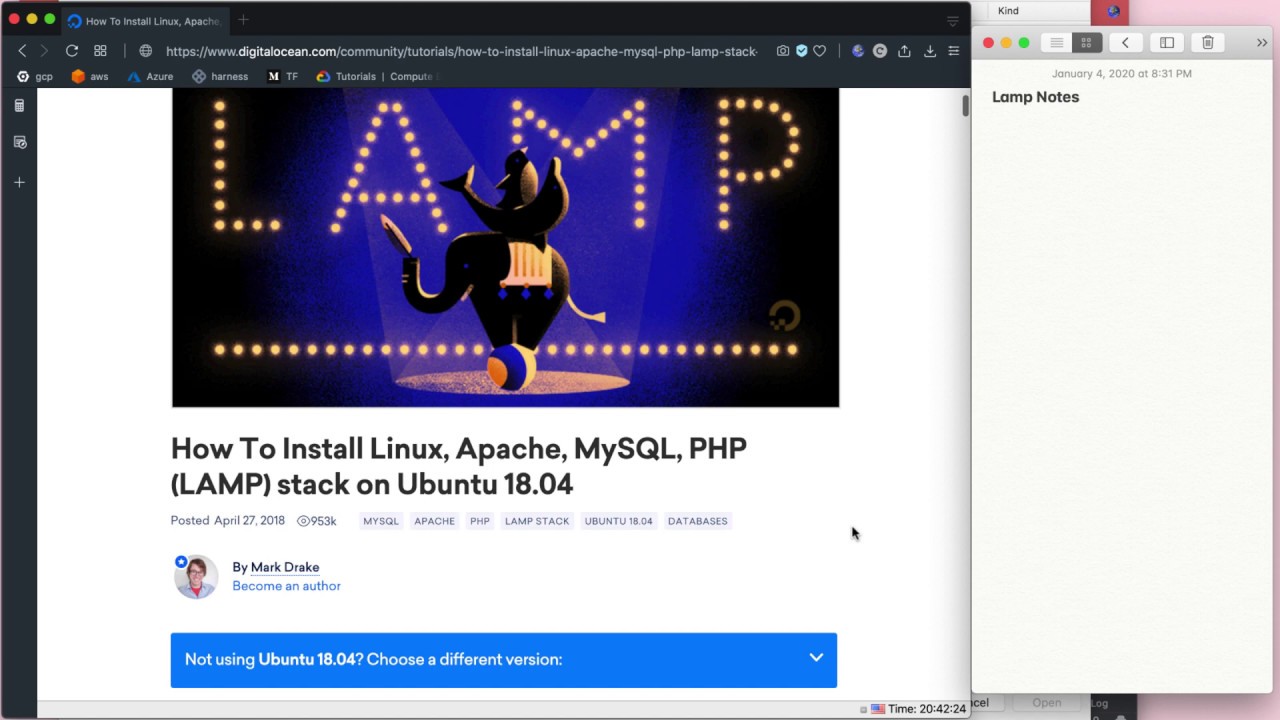This screenshot has height=720, width=1280.
Task: Click the LAMP elephant hero image
Action: (x=505, y=247)
